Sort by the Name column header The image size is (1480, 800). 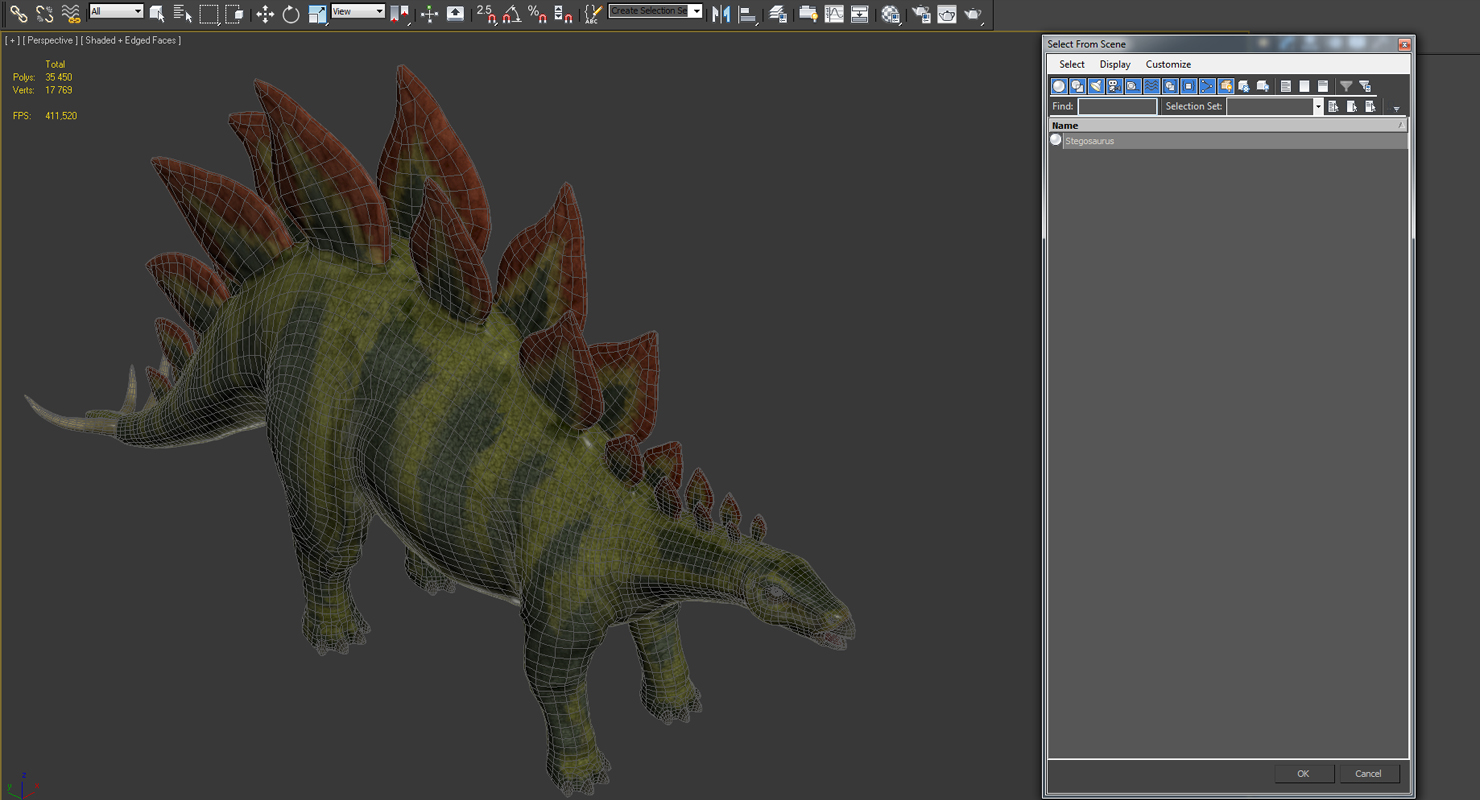(1227, 126)
